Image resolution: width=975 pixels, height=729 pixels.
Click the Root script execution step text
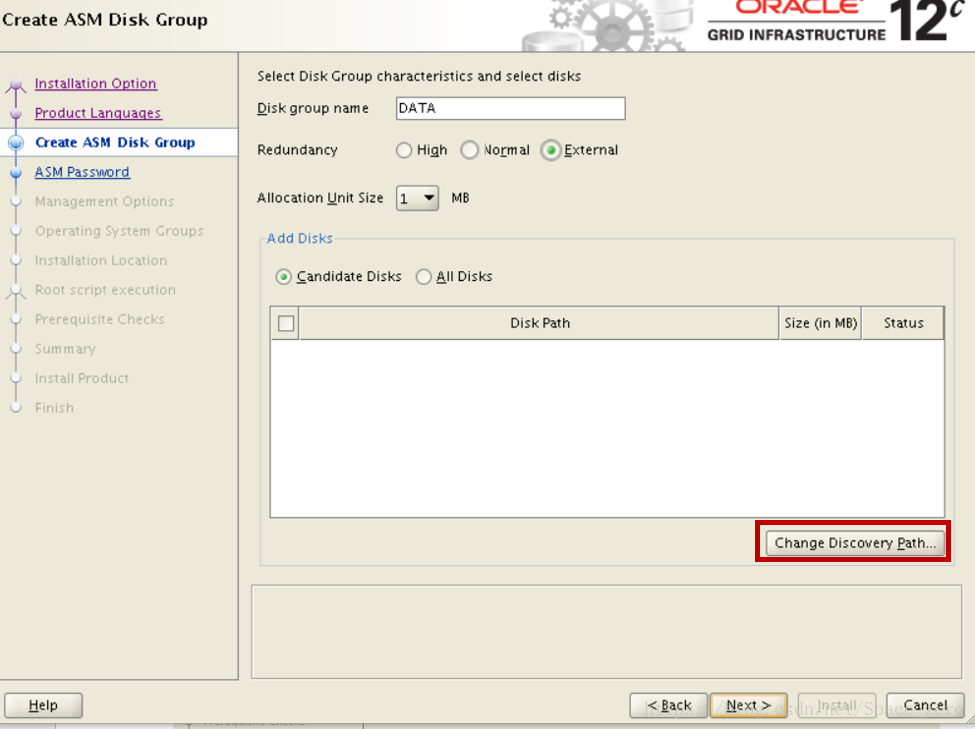coord(105,290)
